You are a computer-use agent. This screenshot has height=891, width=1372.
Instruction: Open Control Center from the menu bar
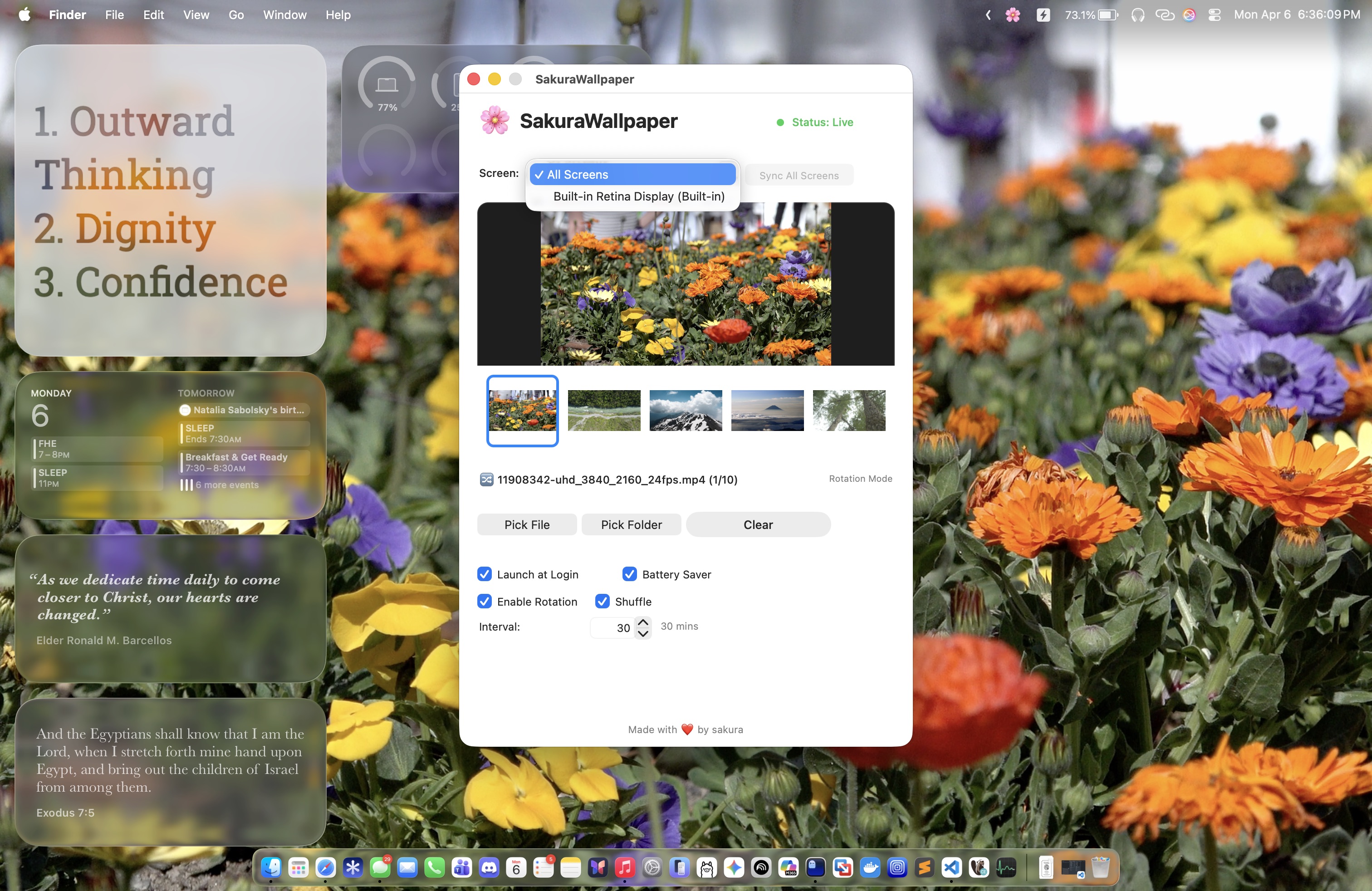pyautogui.click(x=1214, y=15)
